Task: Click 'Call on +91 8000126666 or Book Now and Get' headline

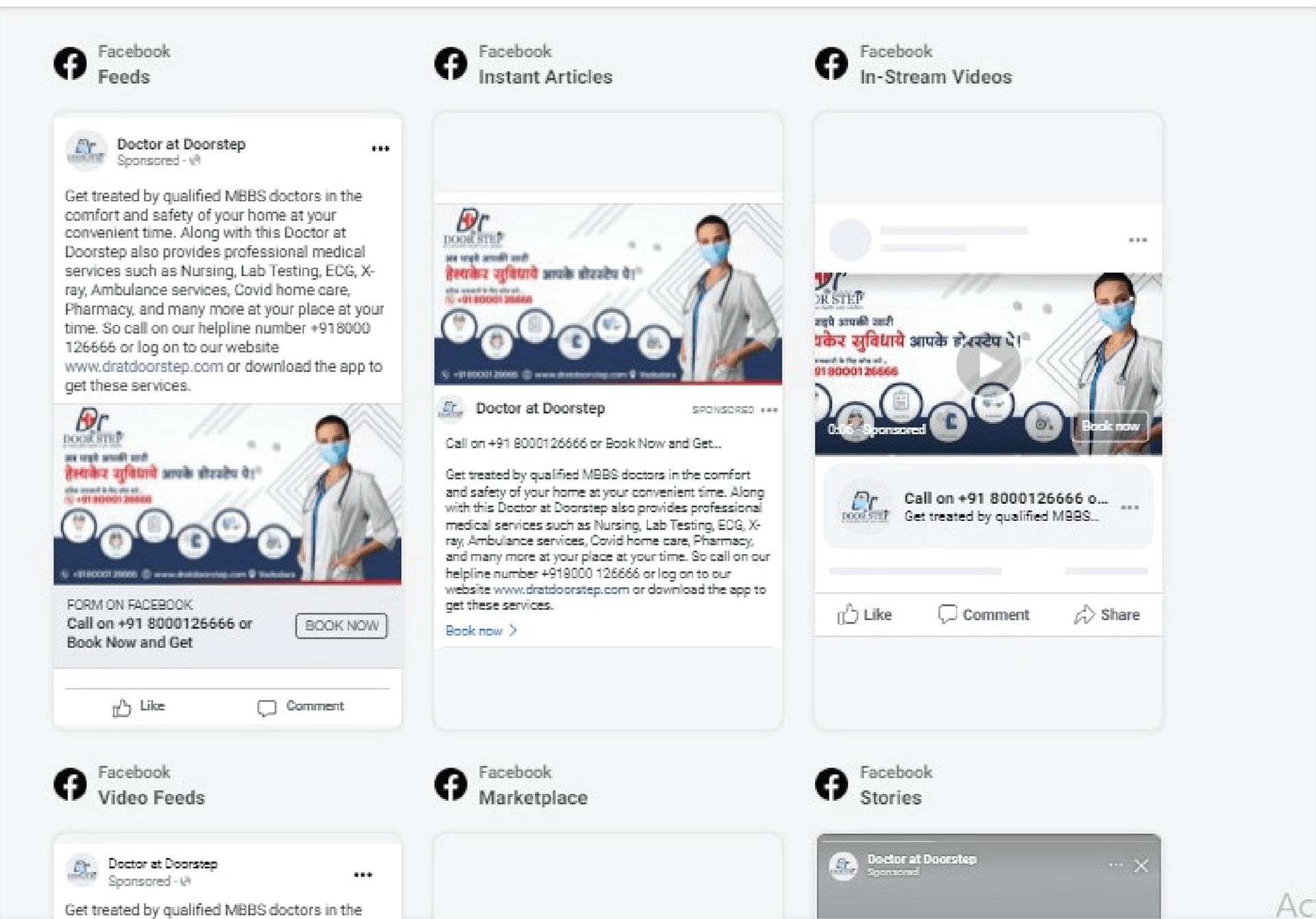Action: pos(159,633)
